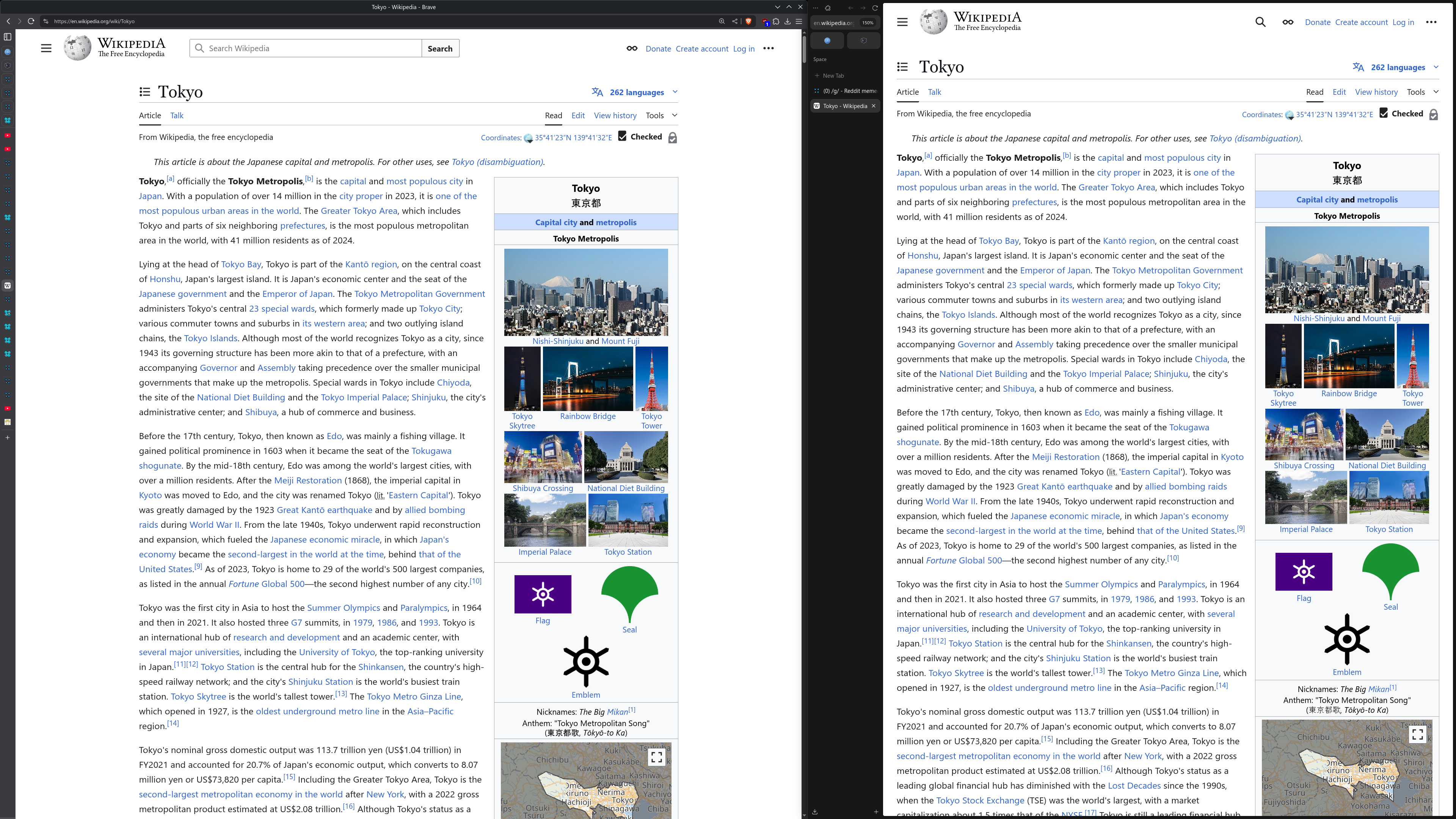Click the Emblem image in right window
This screenshot has height=819, width=1456.
tap(1347, 639)
